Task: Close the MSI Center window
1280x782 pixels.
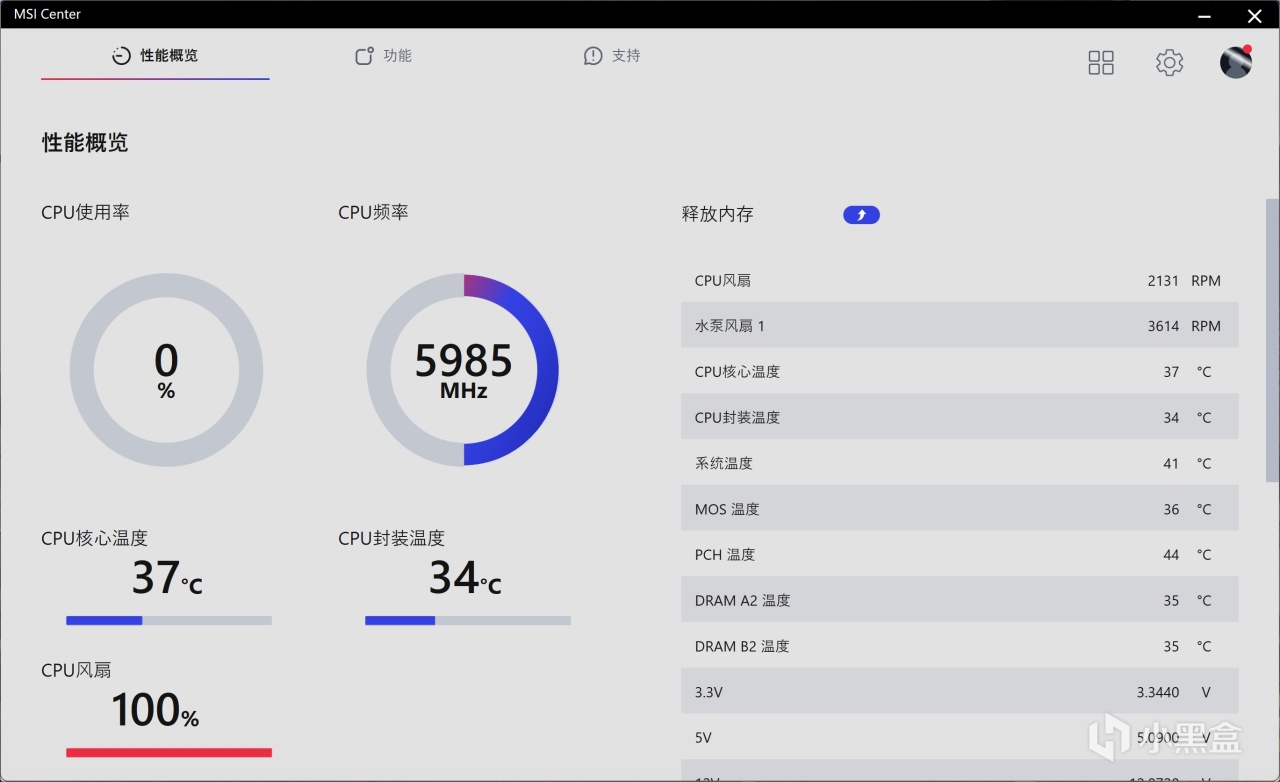Action: [x=1255, y=15]
